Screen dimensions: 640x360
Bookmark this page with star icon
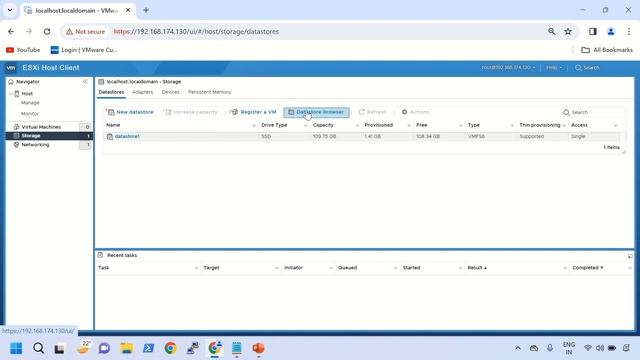[568, 31]
